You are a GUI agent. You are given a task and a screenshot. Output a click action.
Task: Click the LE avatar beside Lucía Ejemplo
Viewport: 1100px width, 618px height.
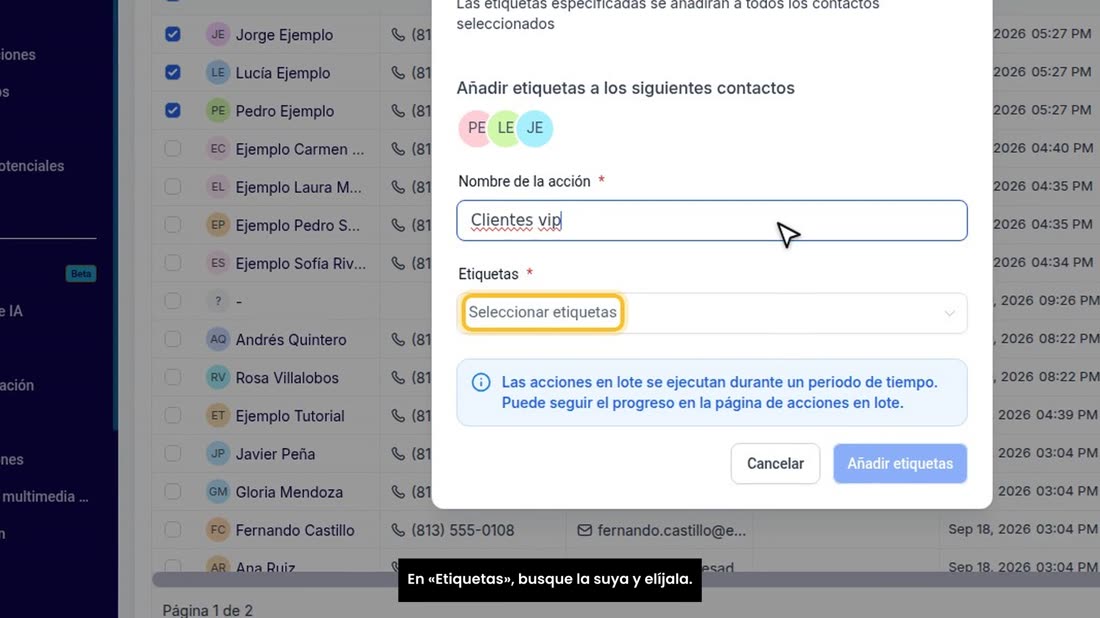click(x=218, y=72)
